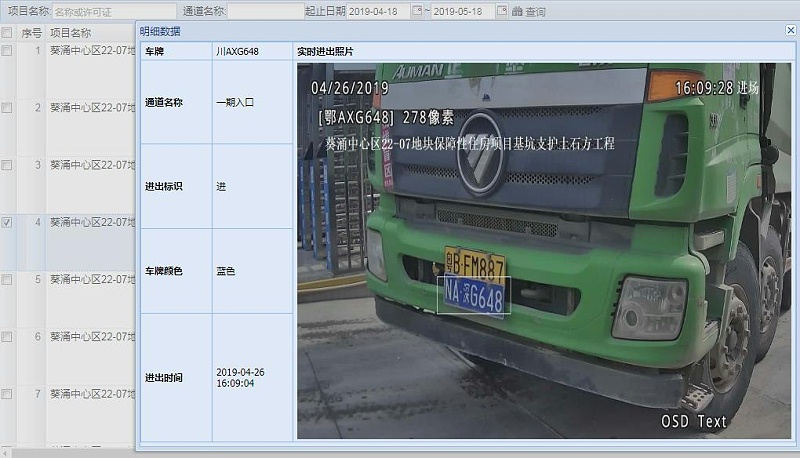800x458 pixels.
Task: Uncheck the checked checkbox for row 4
Action: pos(7,222)
